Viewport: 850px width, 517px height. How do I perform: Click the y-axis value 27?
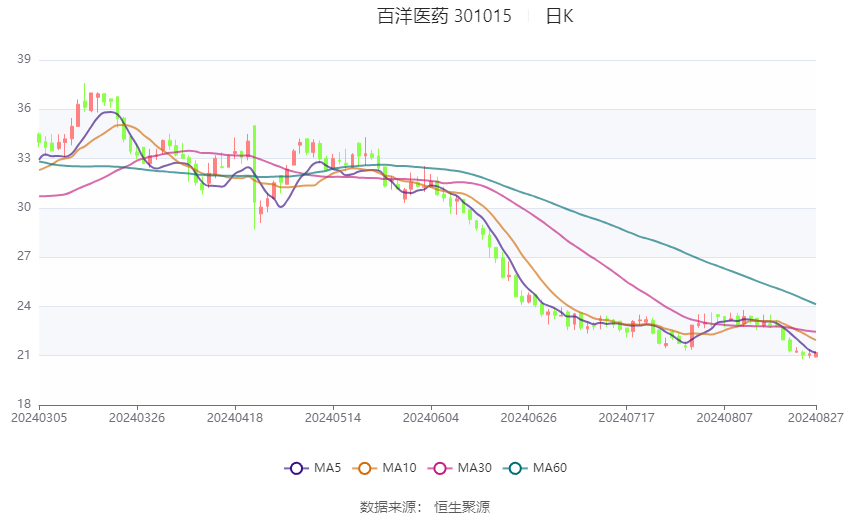coord(24,256)
